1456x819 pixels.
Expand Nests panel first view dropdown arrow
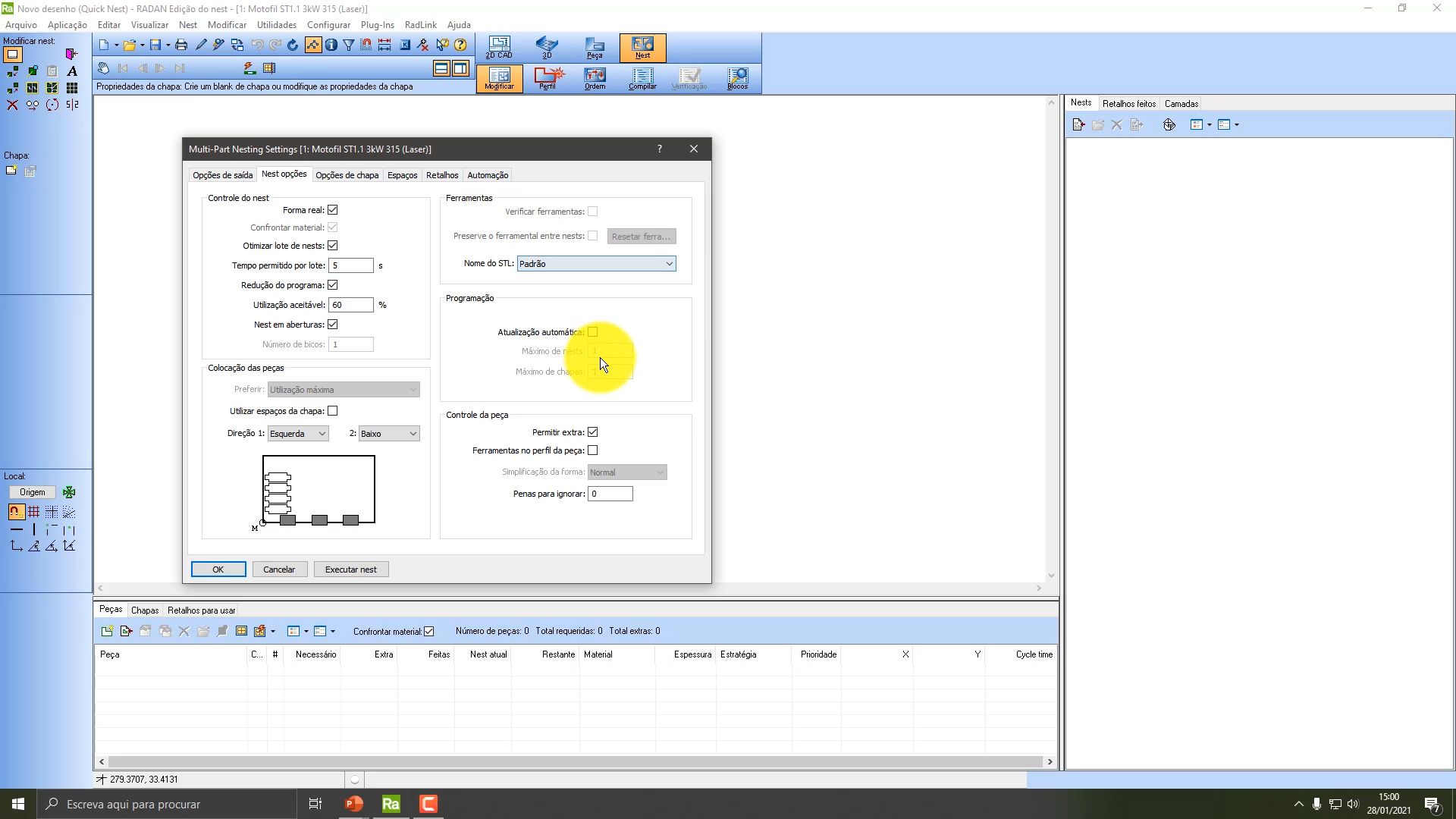point(1209,125)
